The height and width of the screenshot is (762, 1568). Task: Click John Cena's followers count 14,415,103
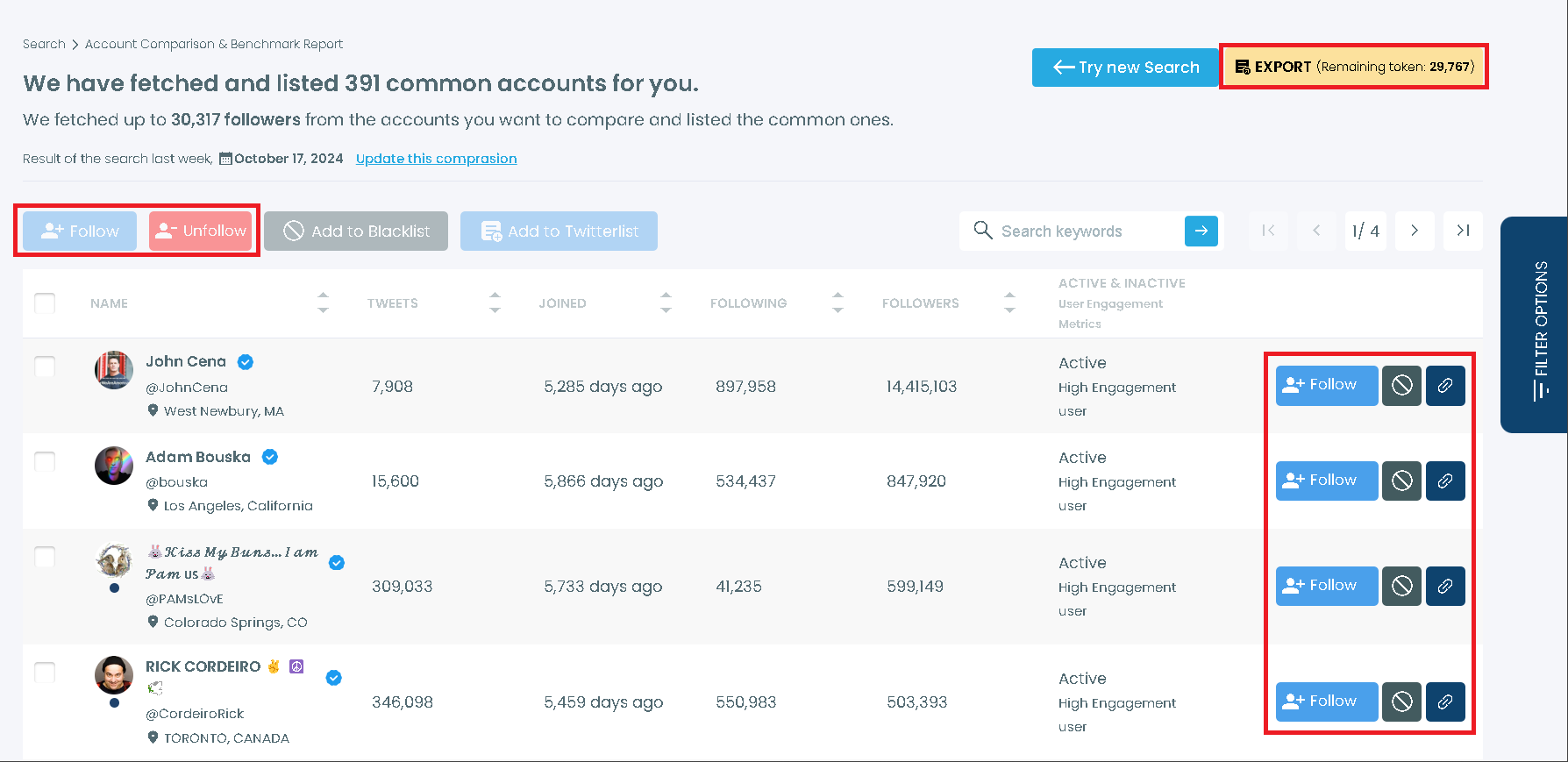click(x=922, y=387)
